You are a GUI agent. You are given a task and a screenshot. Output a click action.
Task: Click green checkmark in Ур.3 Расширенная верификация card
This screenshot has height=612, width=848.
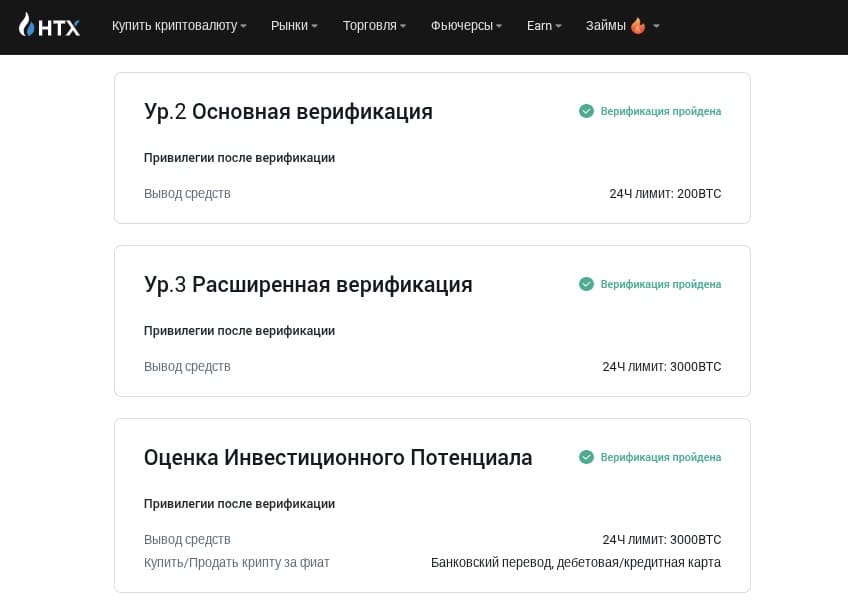(x=586, y=284)
